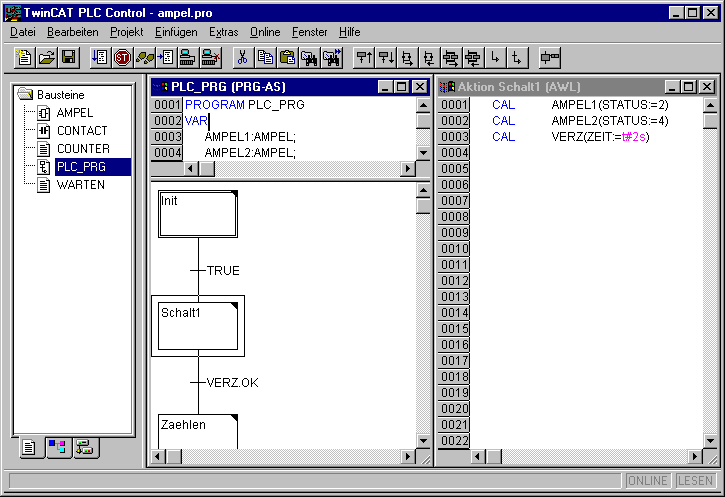Click the Start program run icon
725x497 pixels.
point(100,58)
